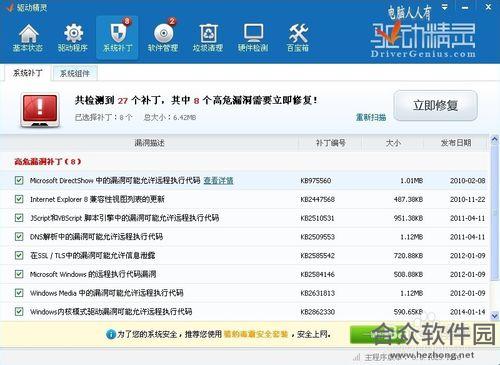Sort by the 发布日期 column header
This screenshot has height=365, width=500.
[456, 143]
